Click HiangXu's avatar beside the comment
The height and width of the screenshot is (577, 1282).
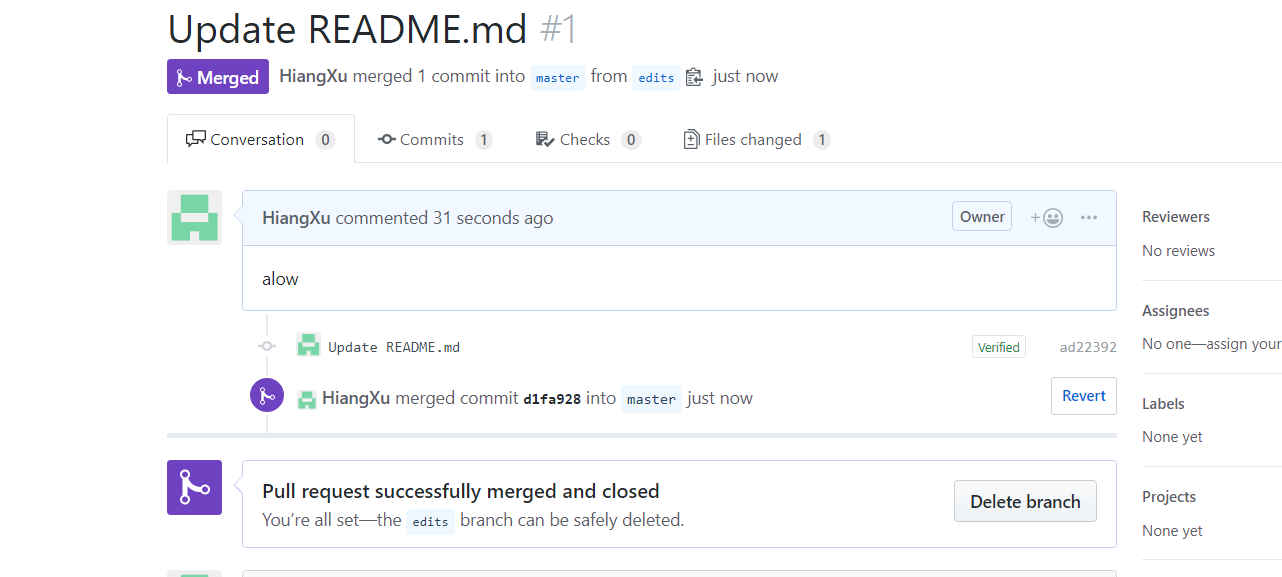pyautogui.click(x=194, y=217)
